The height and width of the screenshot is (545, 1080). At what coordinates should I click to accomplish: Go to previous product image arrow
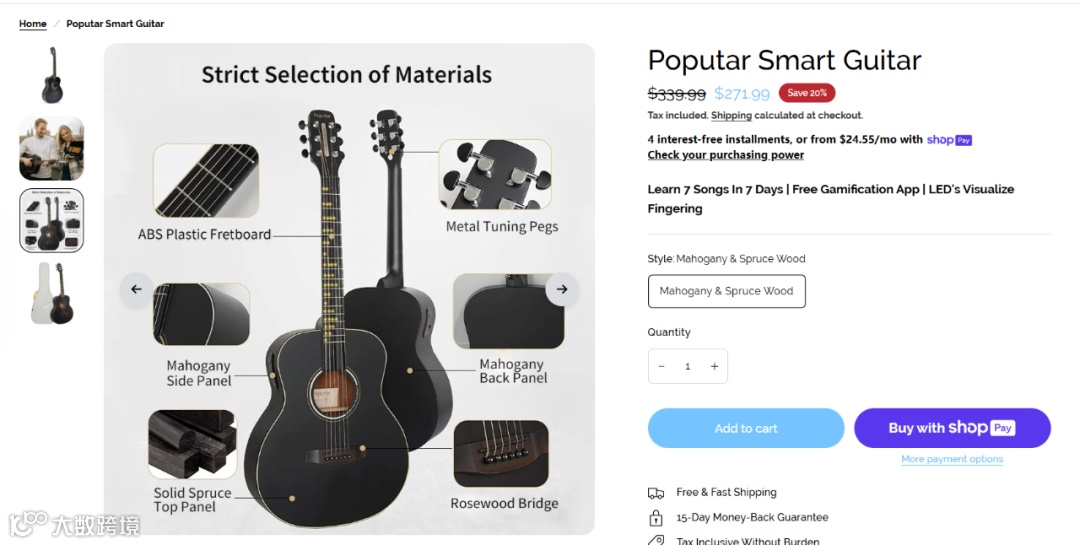(x=137, y=289)
